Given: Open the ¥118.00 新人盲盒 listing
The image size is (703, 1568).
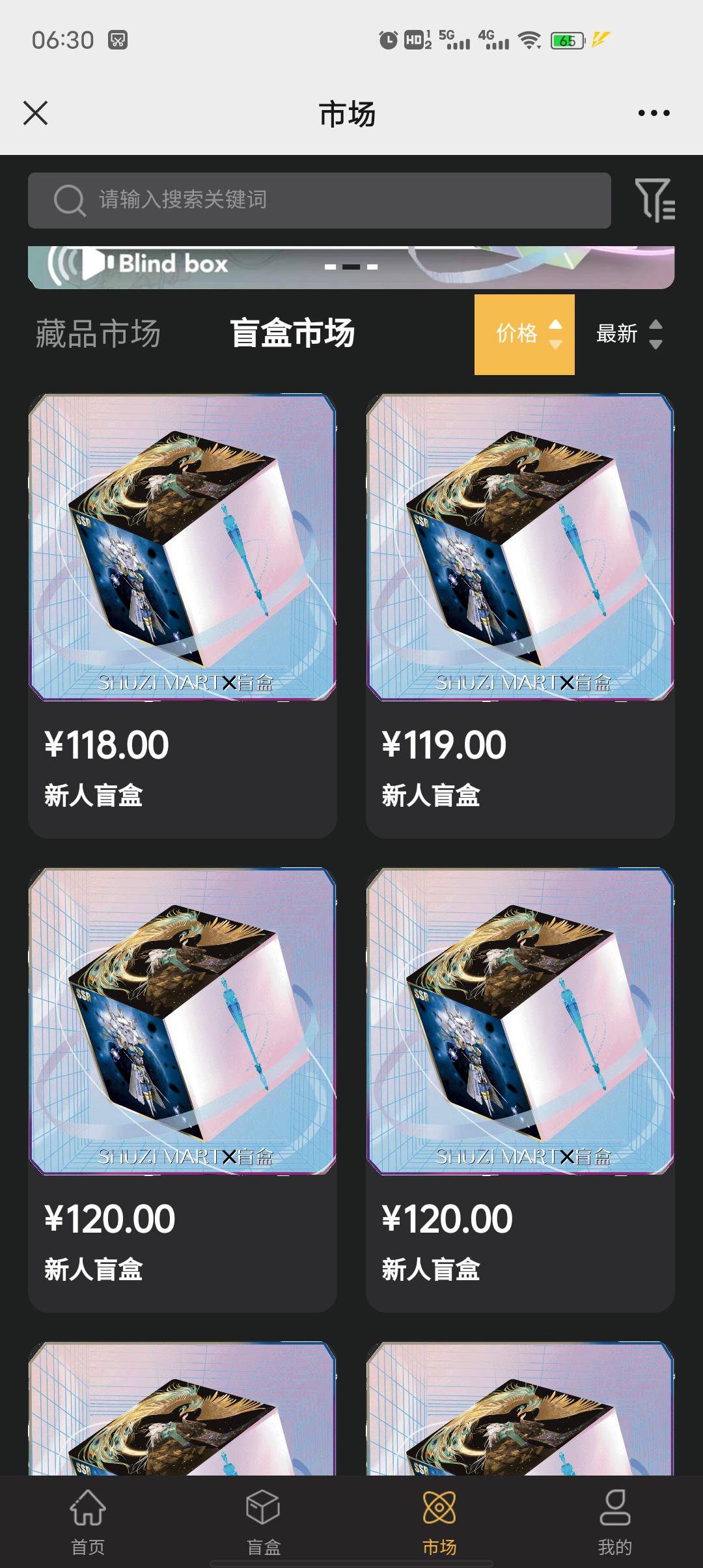Looking at the screenshot, I should pos(182,616).
